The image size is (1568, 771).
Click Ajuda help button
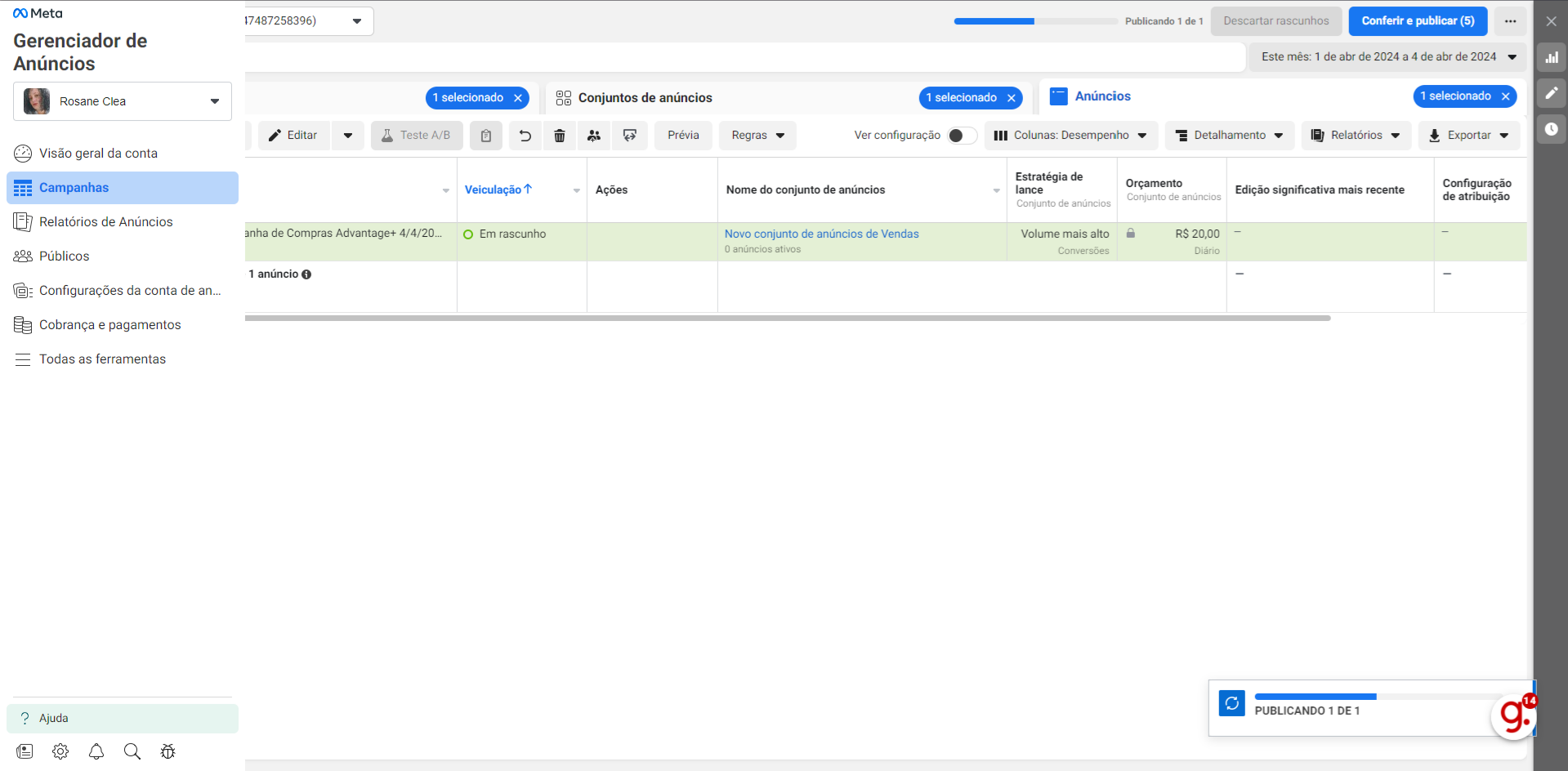tap(123, 719)
